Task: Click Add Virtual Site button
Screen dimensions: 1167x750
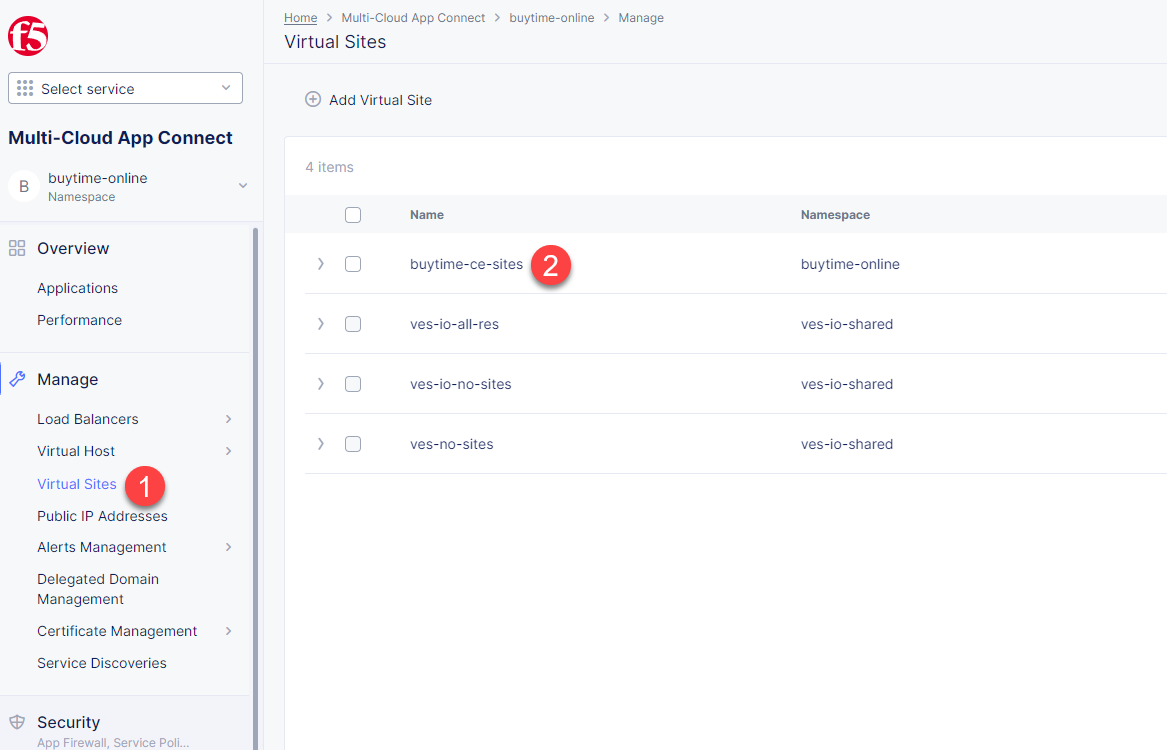Action: coord(368,100)
